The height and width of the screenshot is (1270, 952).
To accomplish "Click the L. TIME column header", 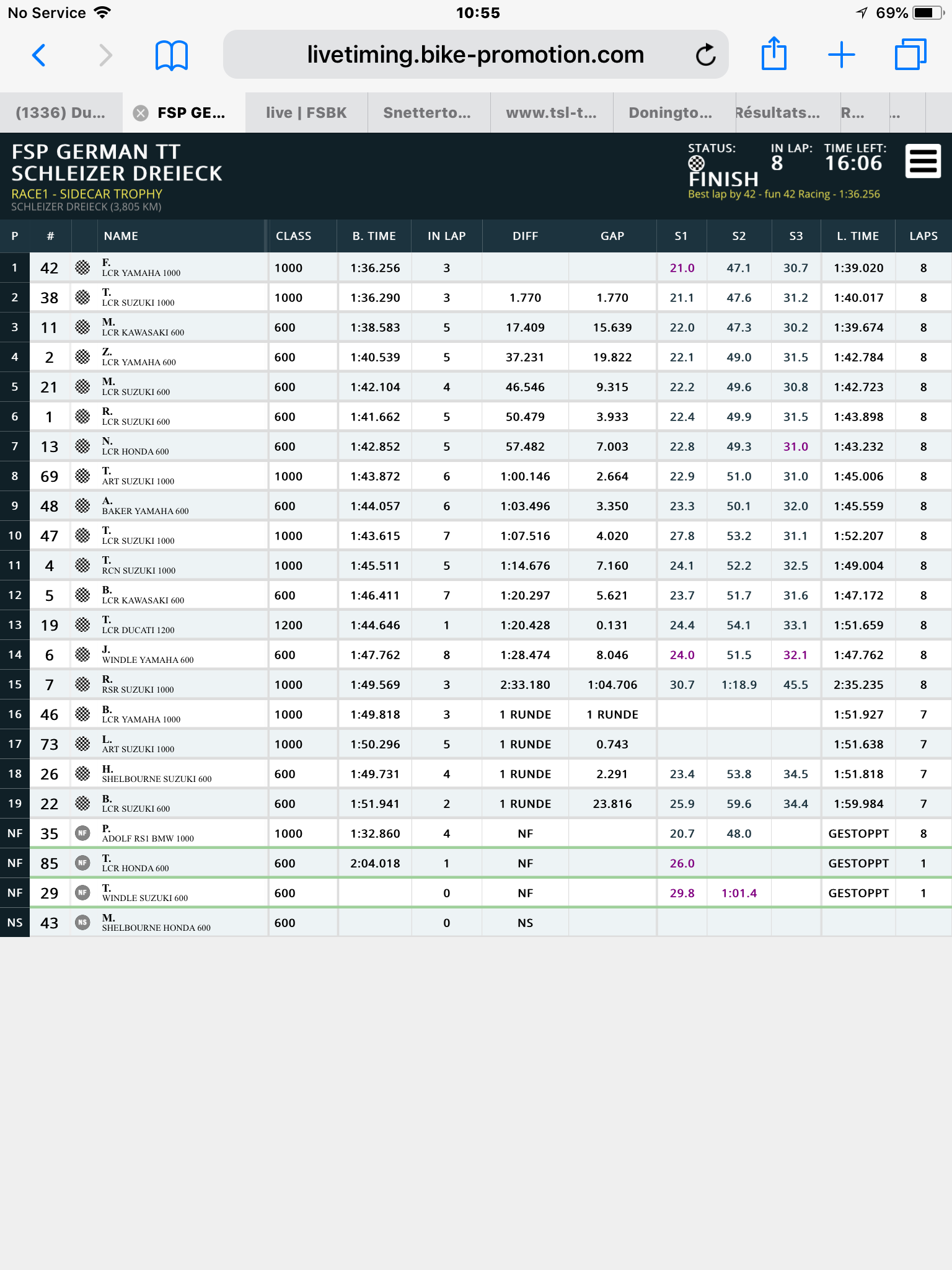I will point(858,236).
